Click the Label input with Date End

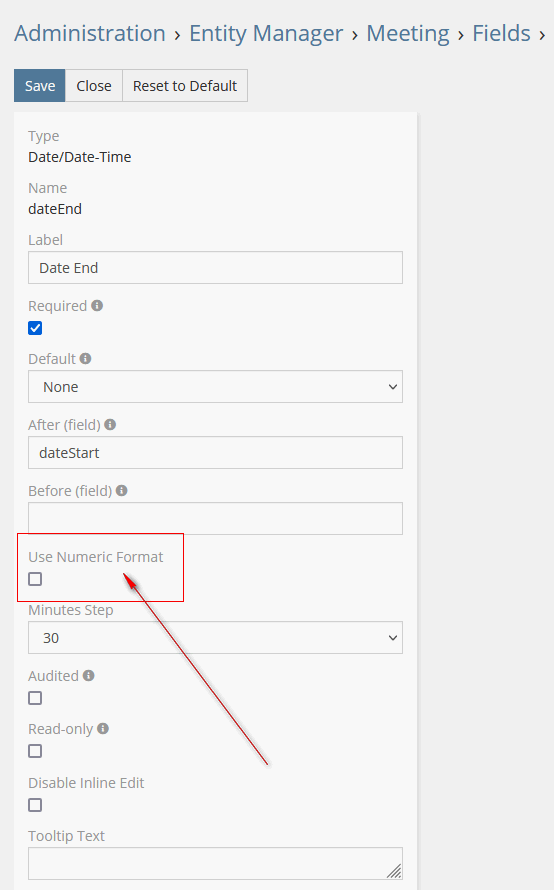tap(216, 267)
